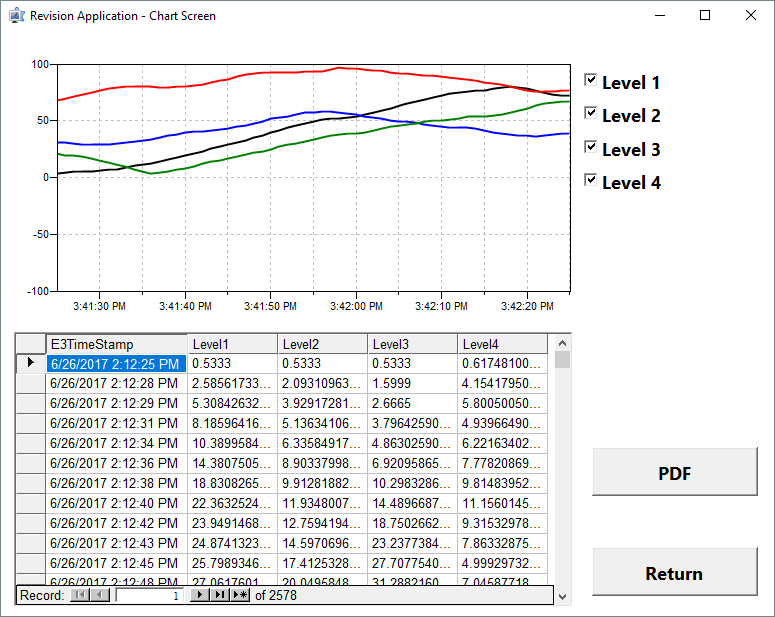Jump to last record button
This screenshot has width=775, height=617.
[x=219, y=596]
